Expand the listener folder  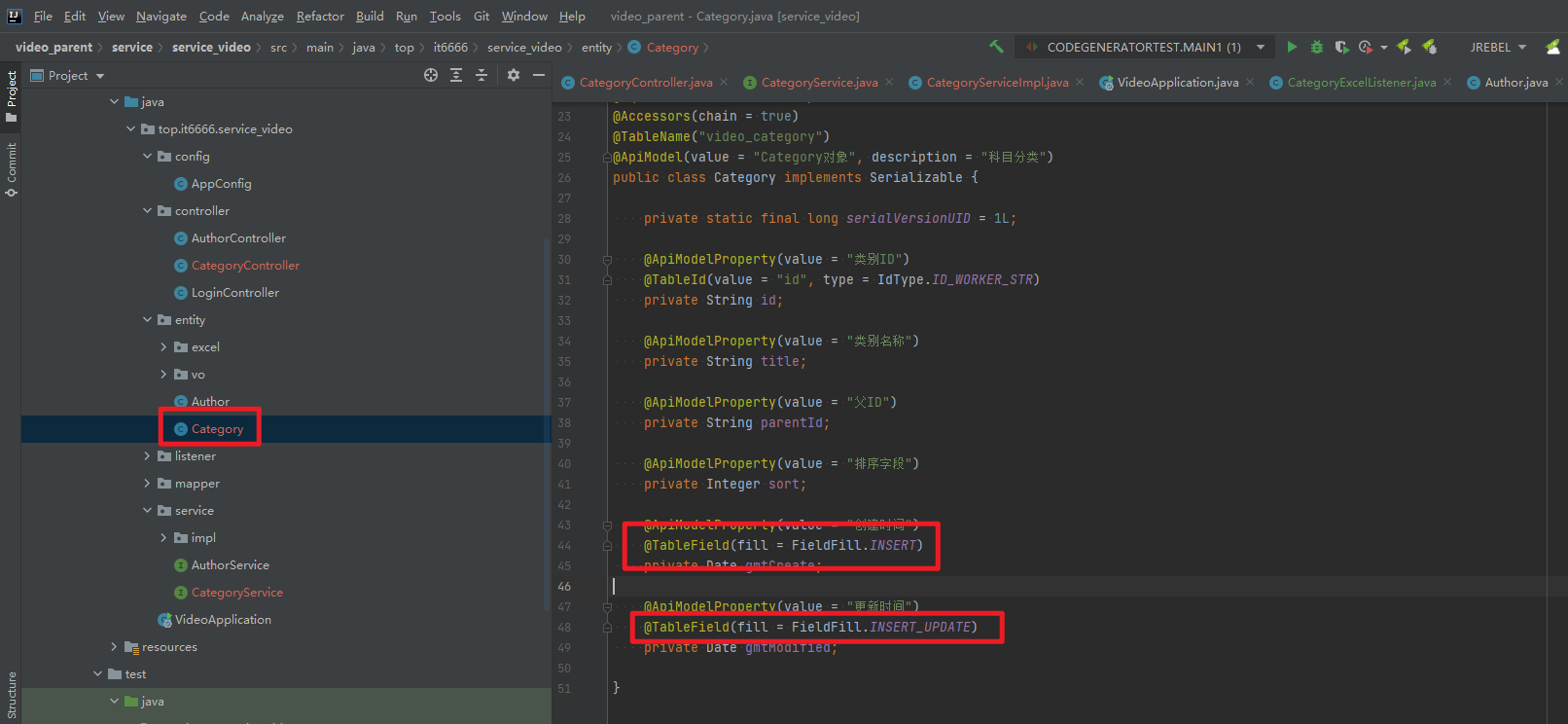click(148, 455)
